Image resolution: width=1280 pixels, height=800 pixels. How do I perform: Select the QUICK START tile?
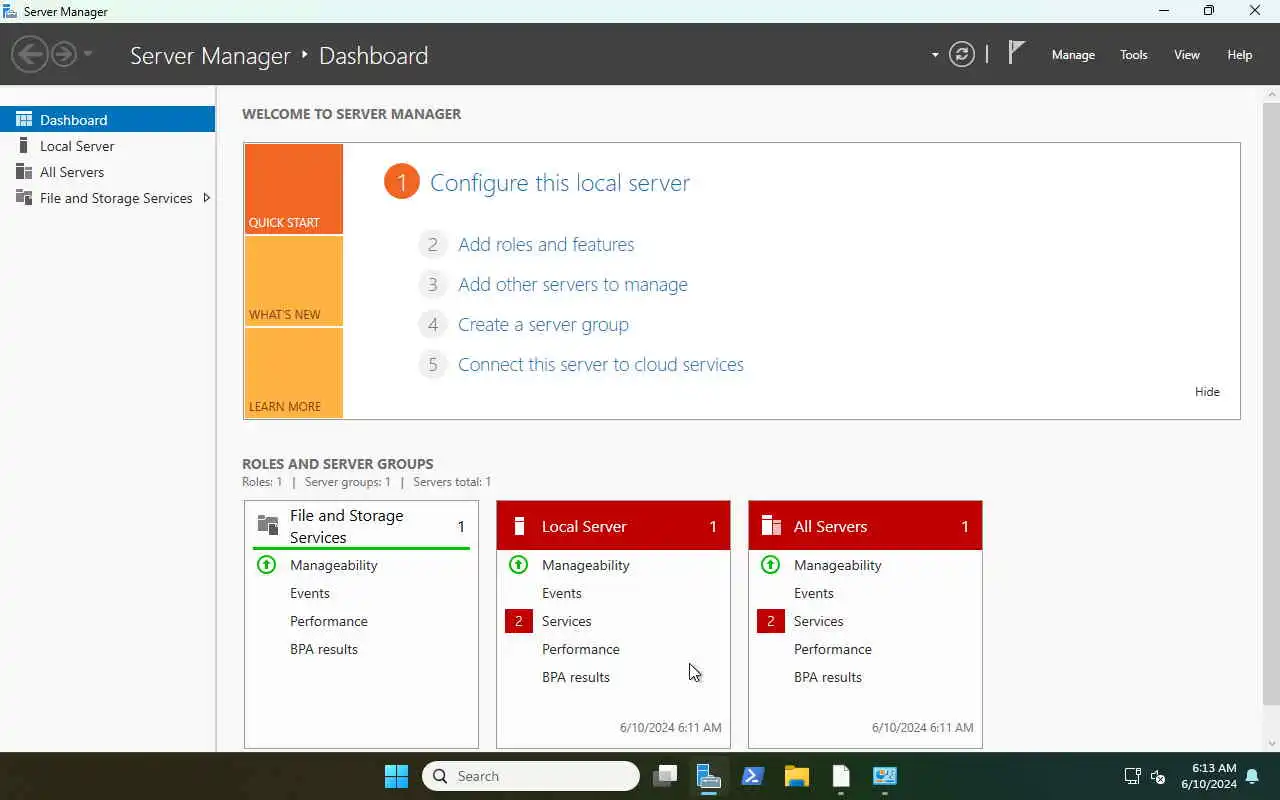pyautogui.click(x=294, y=189)
